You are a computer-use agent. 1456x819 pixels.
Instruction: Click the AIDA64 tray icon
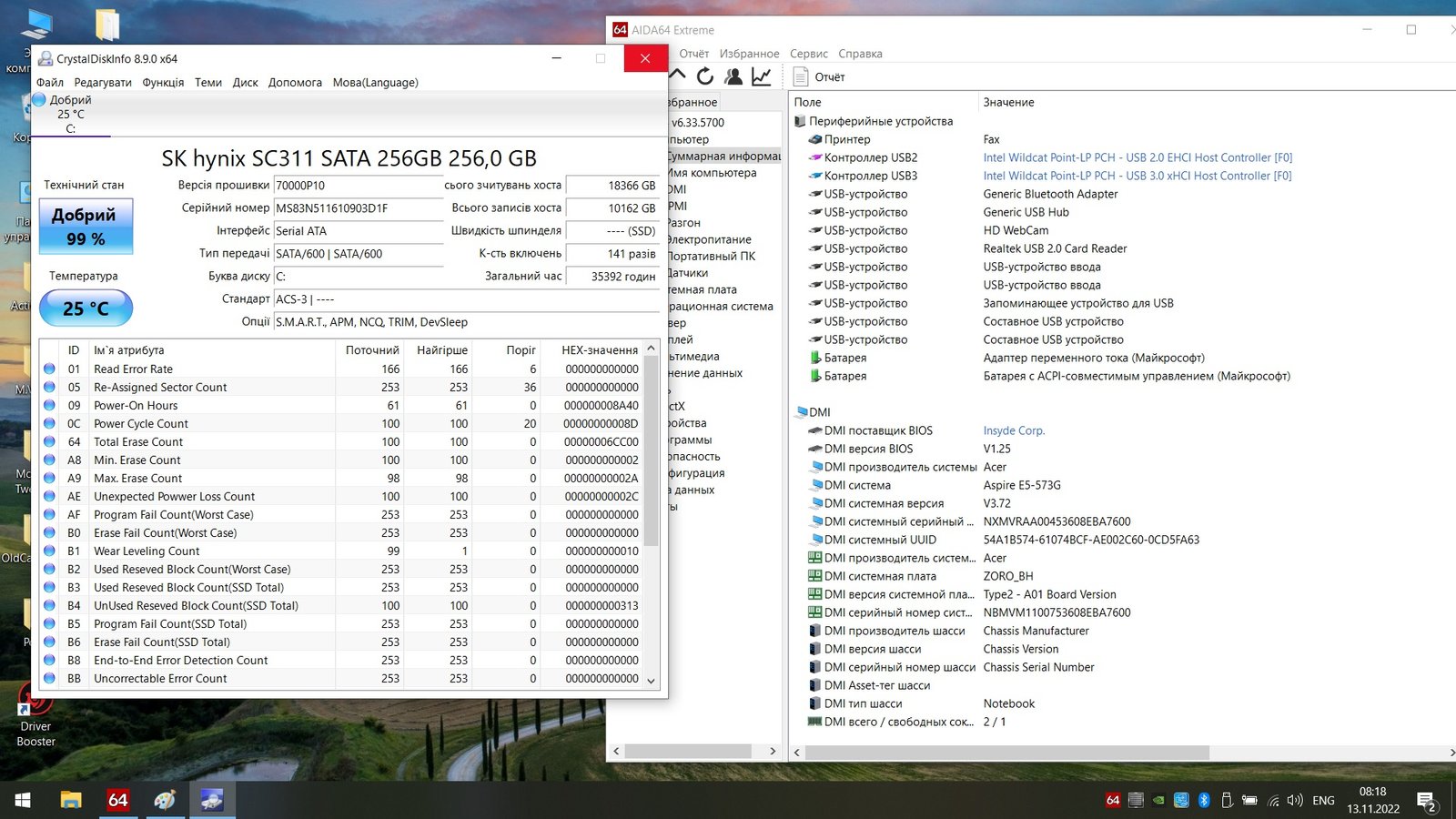tap(1113, 800)
